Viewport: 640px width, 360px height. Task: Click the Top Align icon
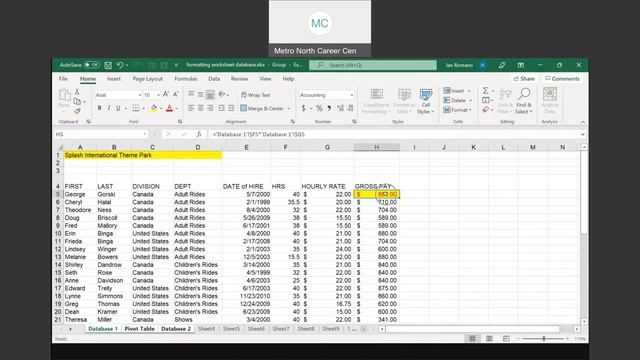[x=191, y=95]
